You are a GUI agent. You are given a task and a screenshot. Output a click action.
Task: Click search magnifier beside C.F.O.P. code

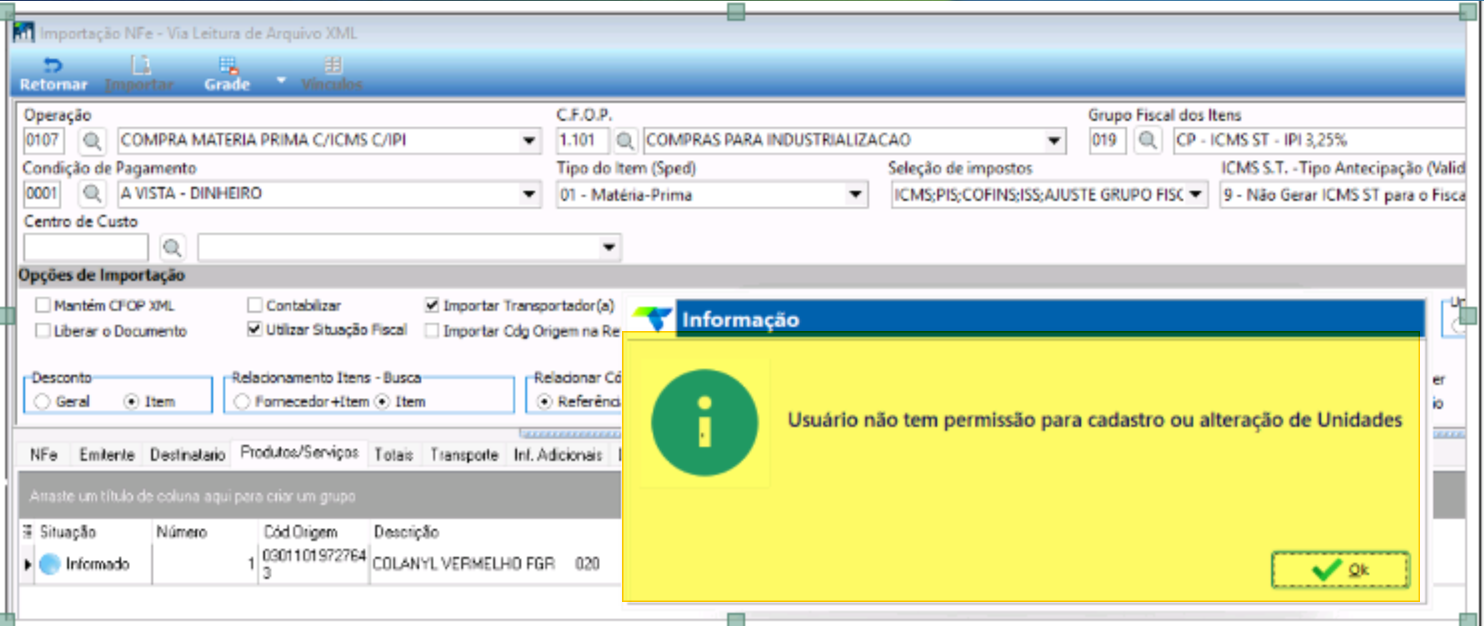[x=626, y=141]
